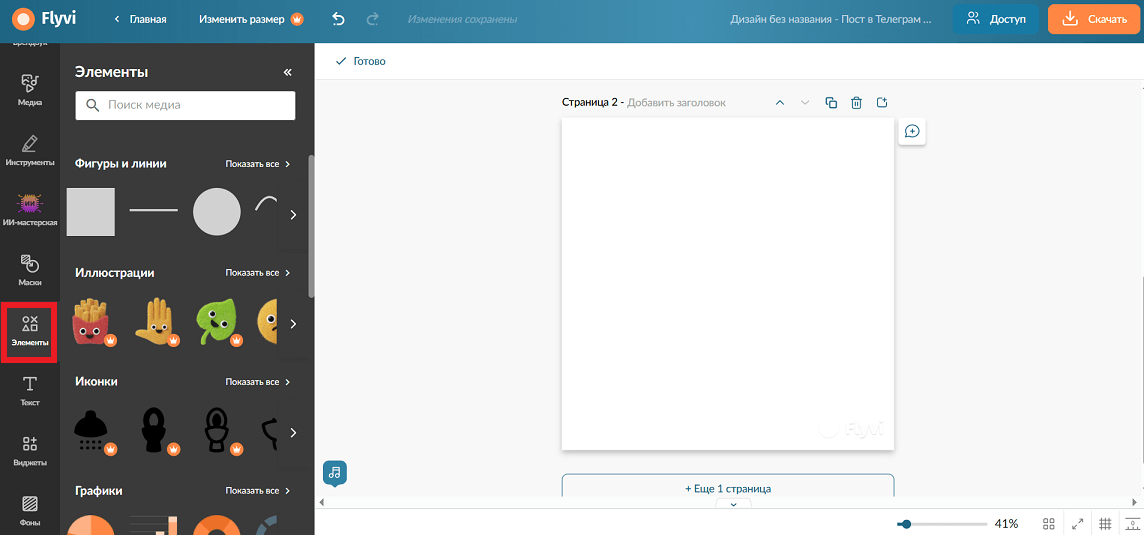Collapse the Элементы panel with double chevron
Viewport: 1144px width, 535px height.
287,72
